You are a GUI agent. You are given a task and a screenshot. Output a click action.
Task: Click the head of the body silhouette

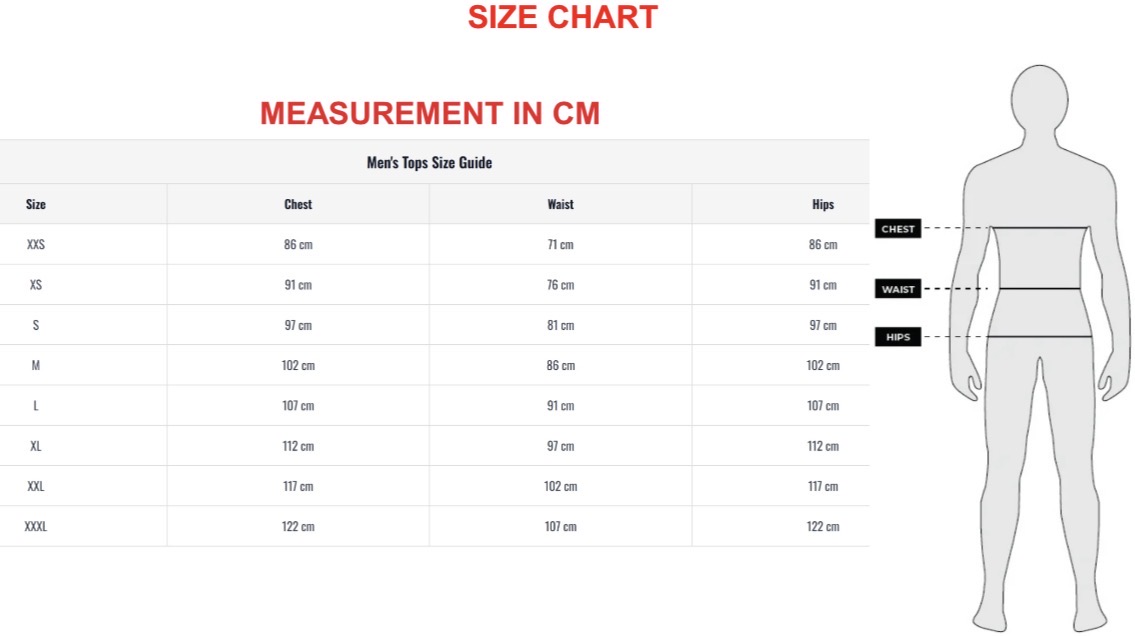[x=1039, y=99]
